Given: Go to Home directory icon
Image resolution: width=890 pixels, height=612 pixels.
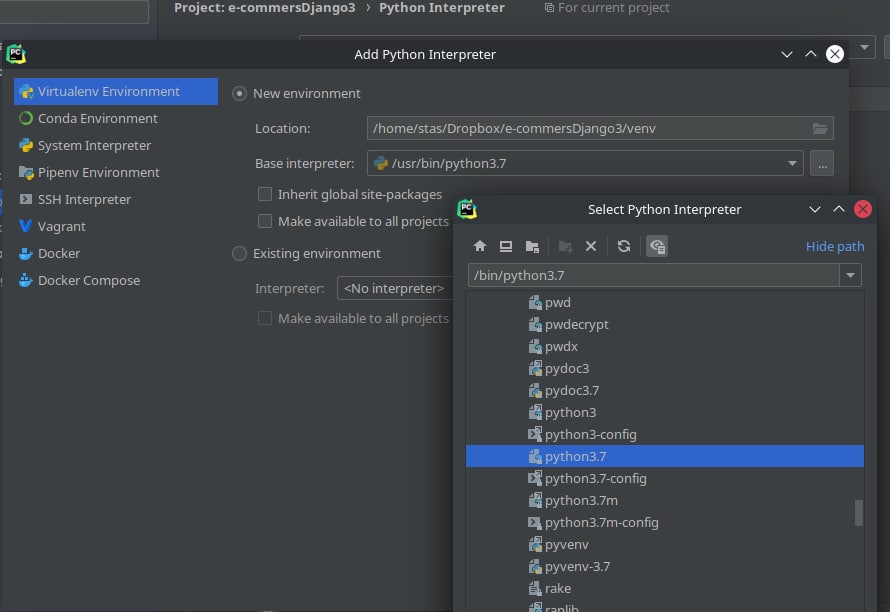Looking at the screenshot, I should (x=480, y=246).
